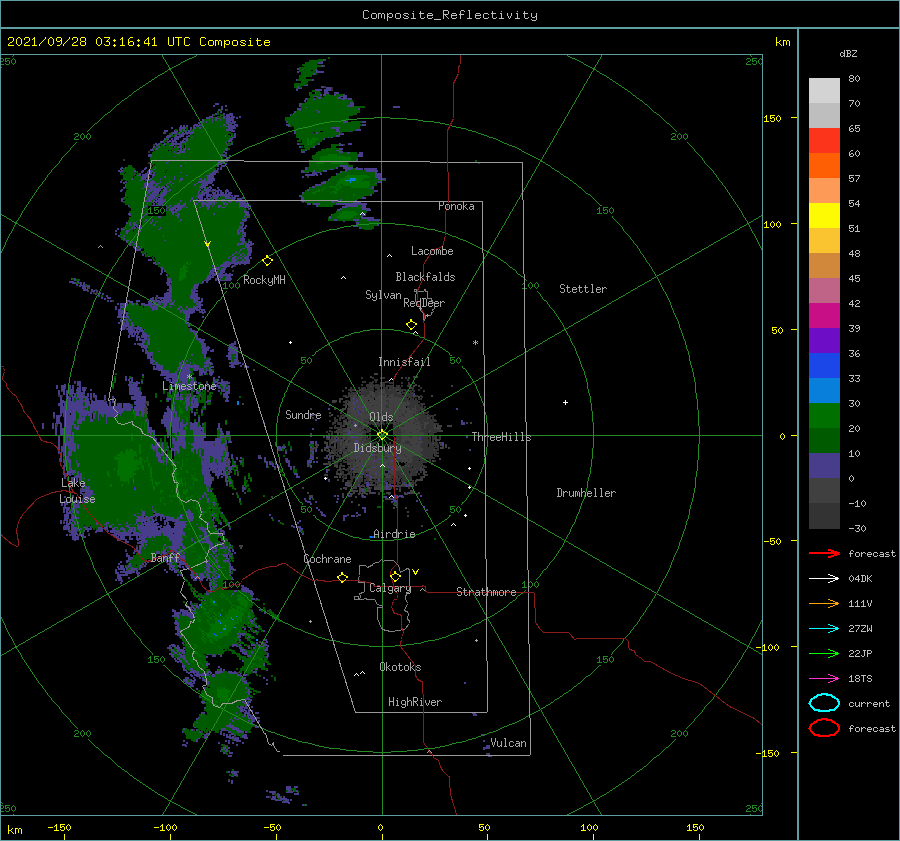Click the cyan 27ZW arrow in legend
Viewport: 900px width, 841px height.
pyautogui.click(x=825, y=629)
